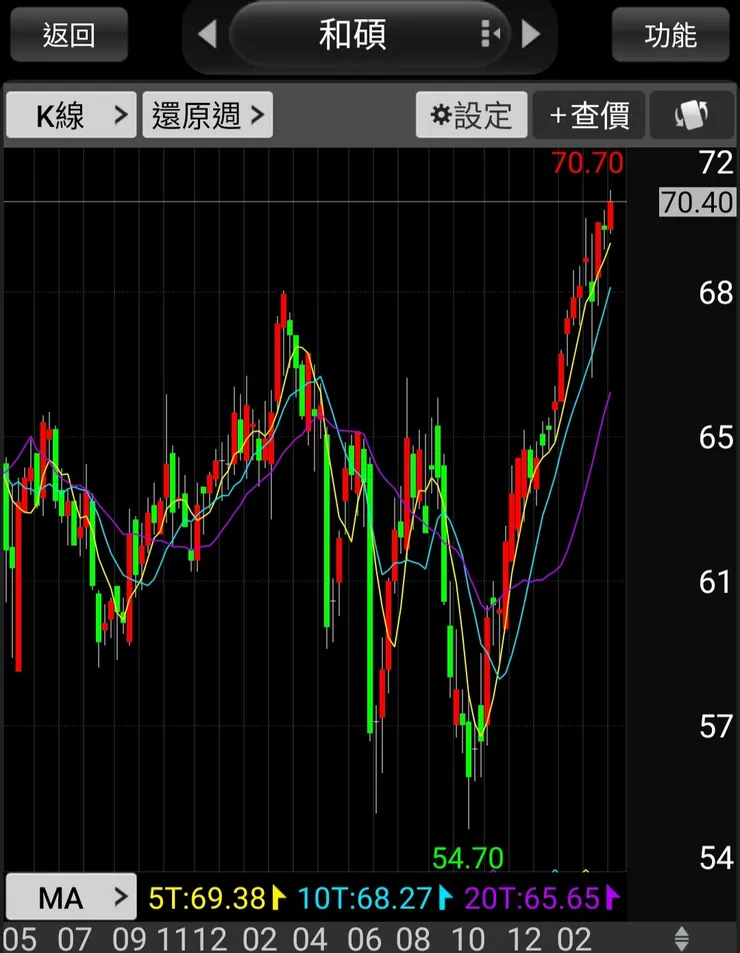Viewport: 740px width, 953px height.
Task: Tap the 54.70 low price label
Action: pos(468,858)
